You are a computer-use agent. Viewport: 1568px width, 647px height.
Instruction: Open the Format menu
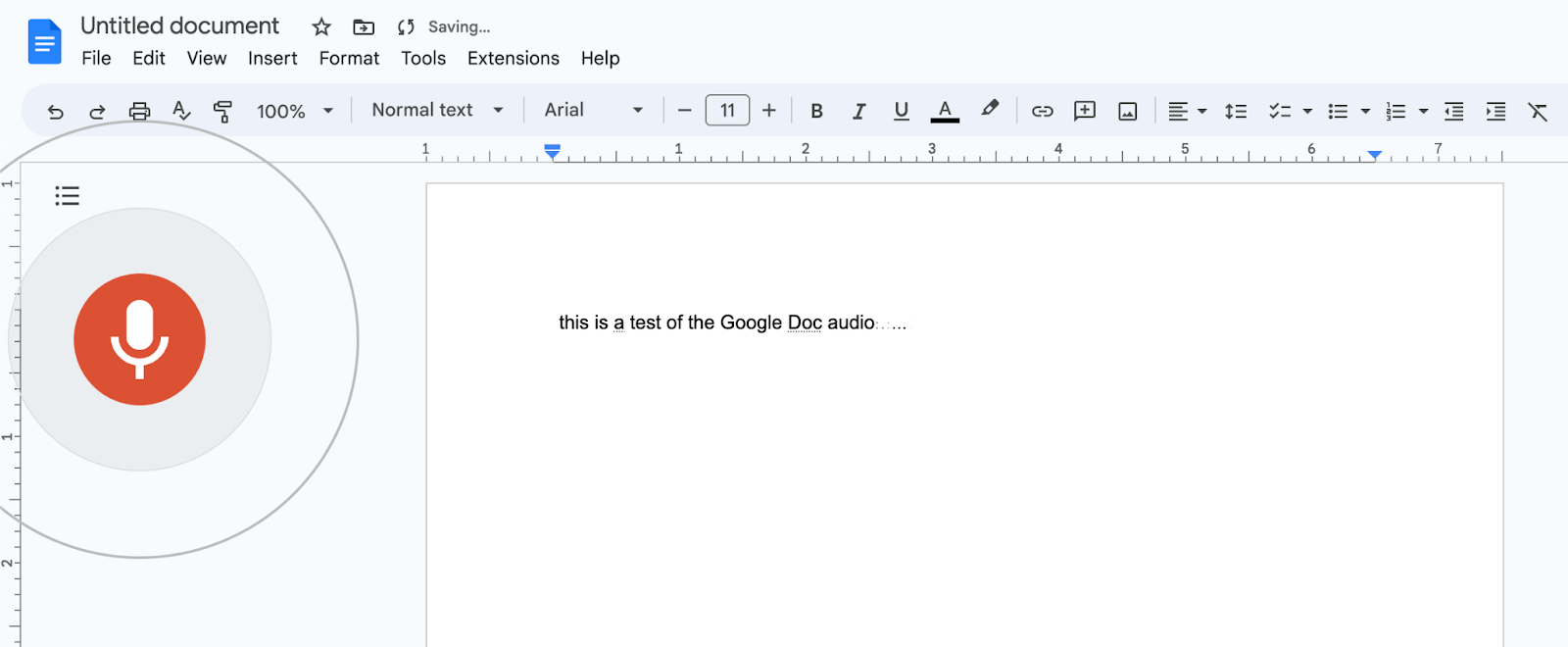coord(349,58)
